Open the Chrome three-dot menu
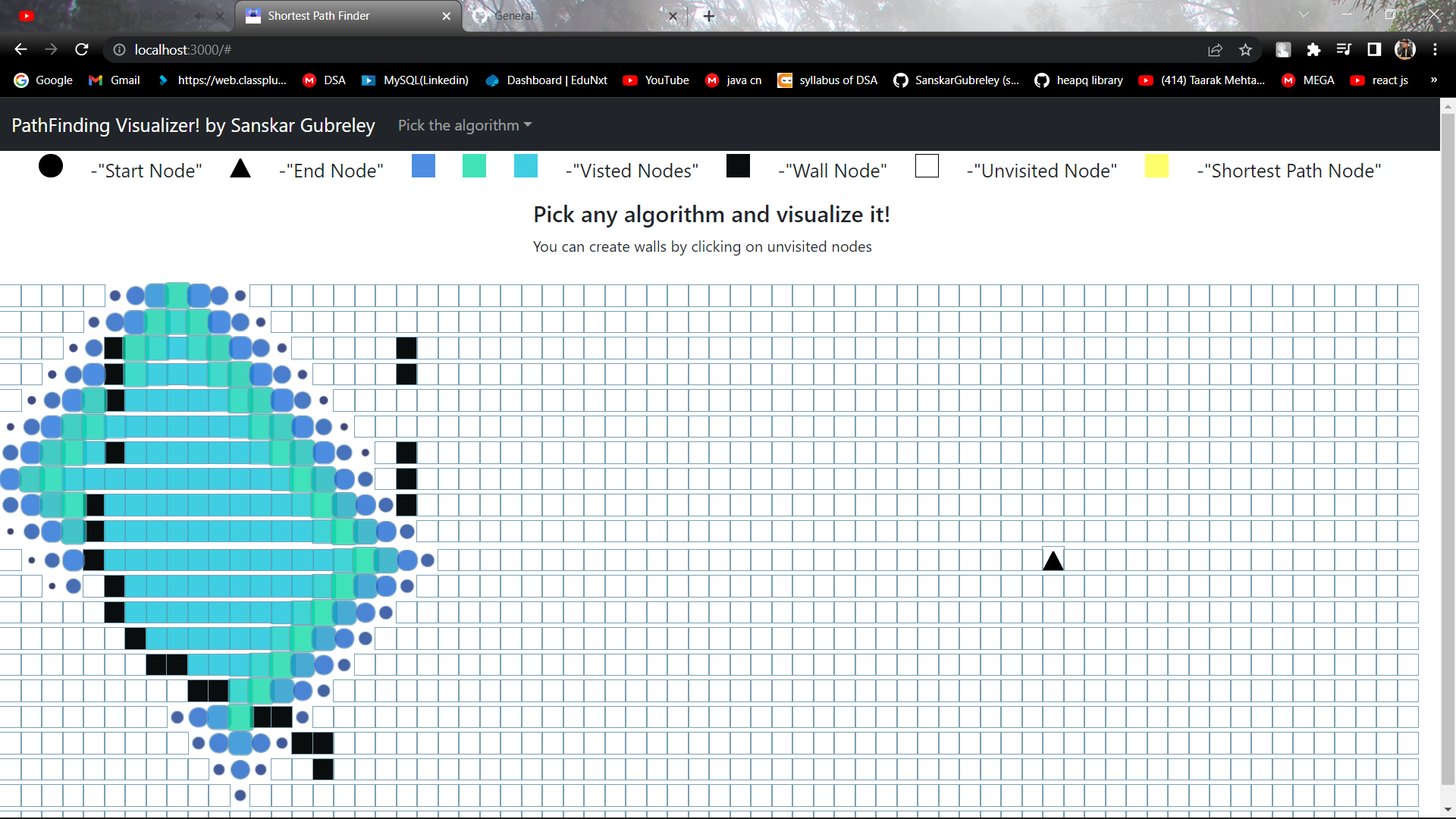 [1435, 49]
